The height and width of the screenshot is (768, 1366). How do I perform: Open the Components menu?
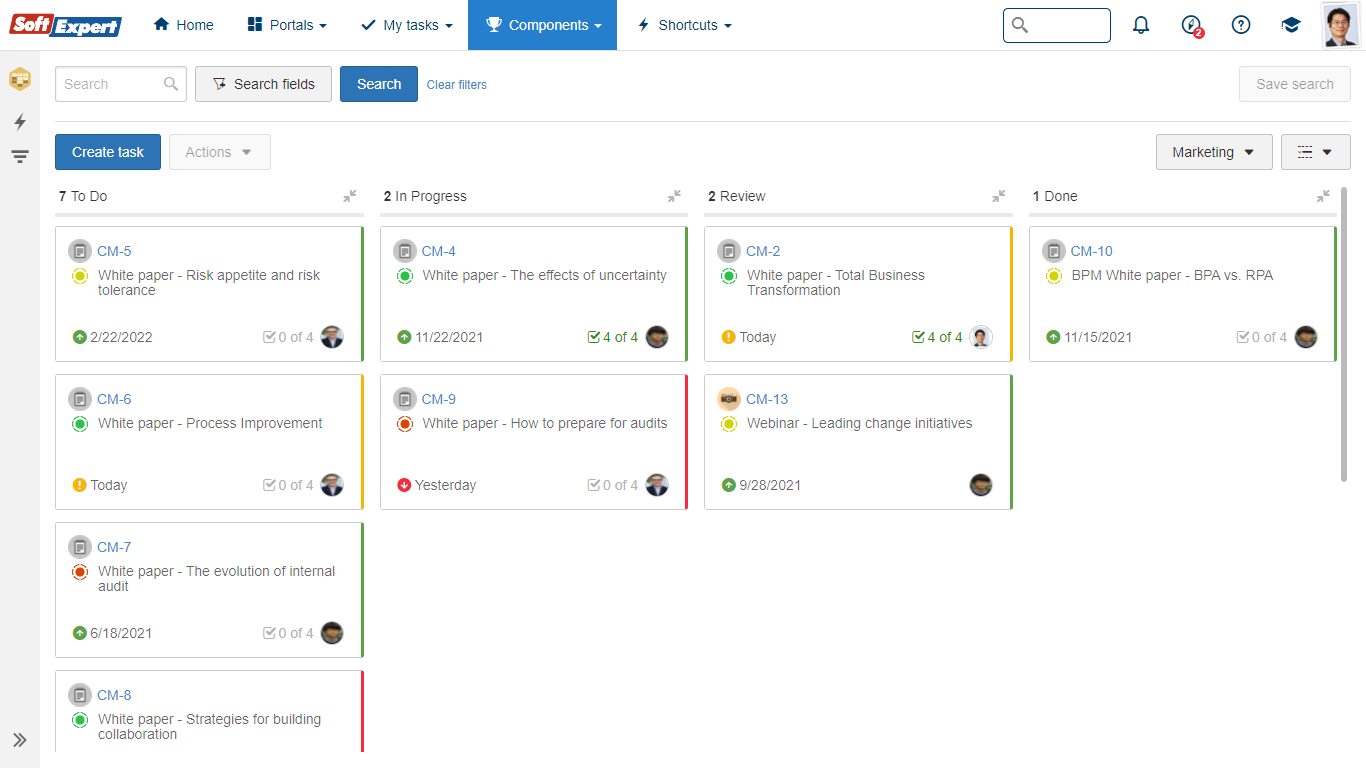point(542,25)
